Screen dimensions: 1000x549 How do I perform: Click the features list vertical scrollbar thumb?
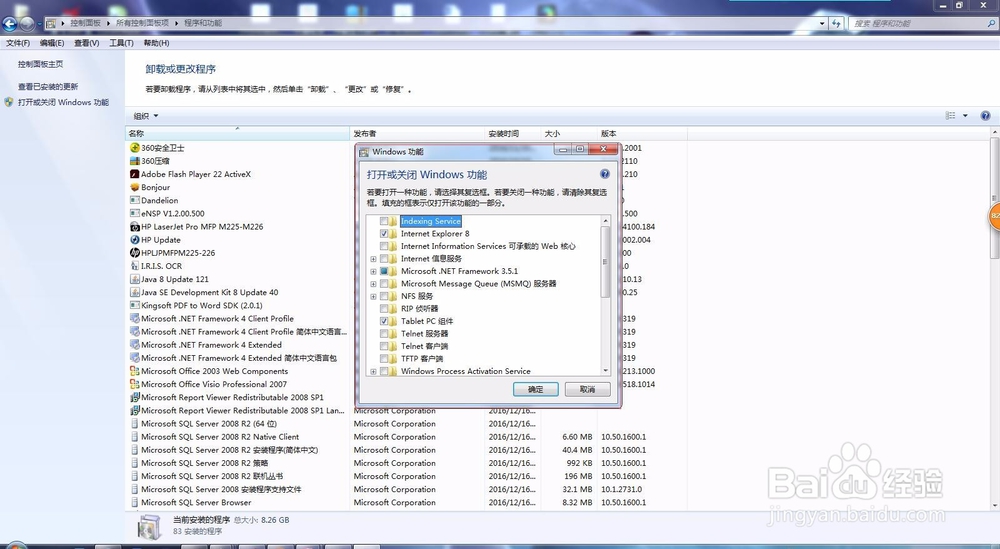[x=605, y=261]
